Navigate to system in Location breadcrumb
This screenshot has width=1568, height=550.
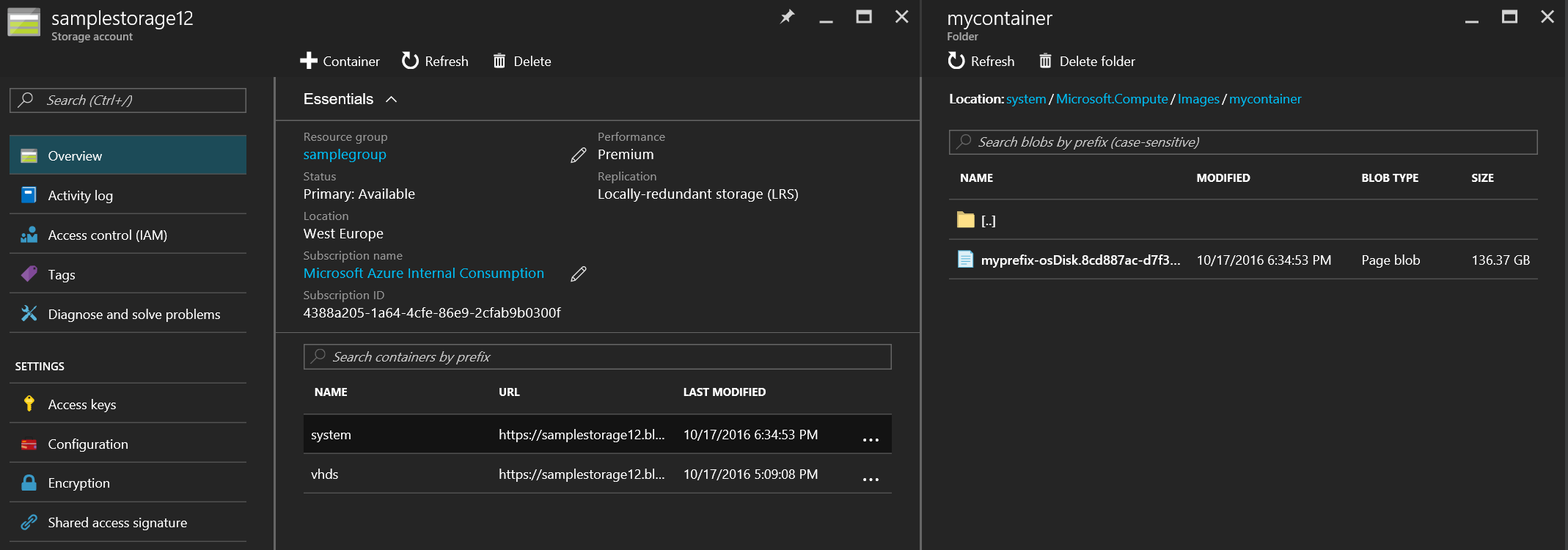pos(1026,99)
